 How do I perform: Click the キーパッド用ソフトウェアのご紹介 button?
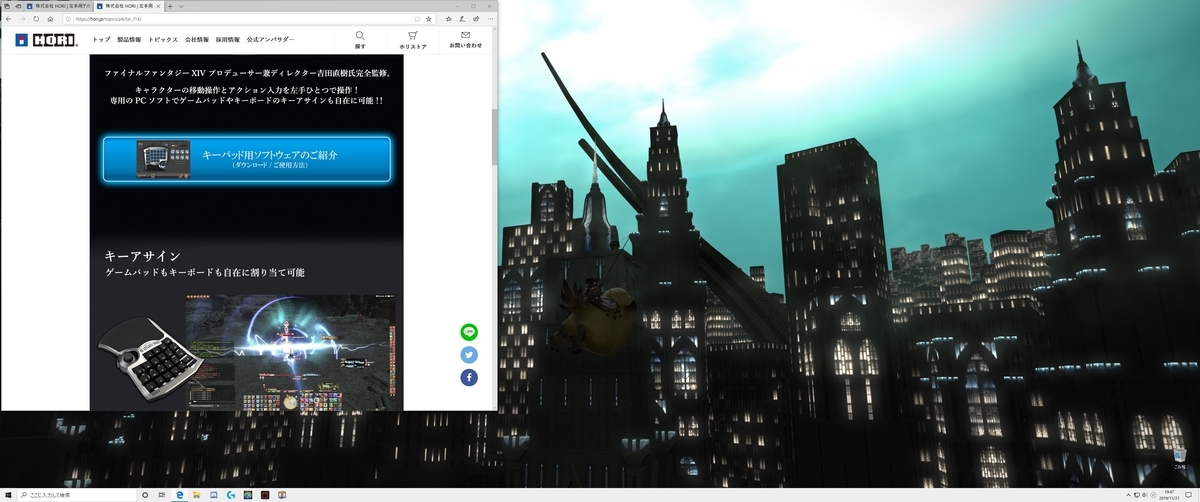point(246,159)
